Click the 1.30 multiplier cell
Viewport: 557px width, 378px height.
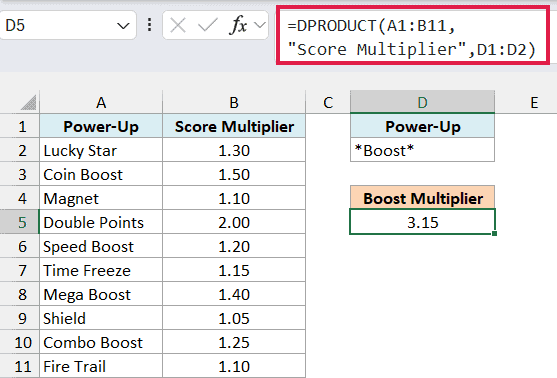coord(234,150)
